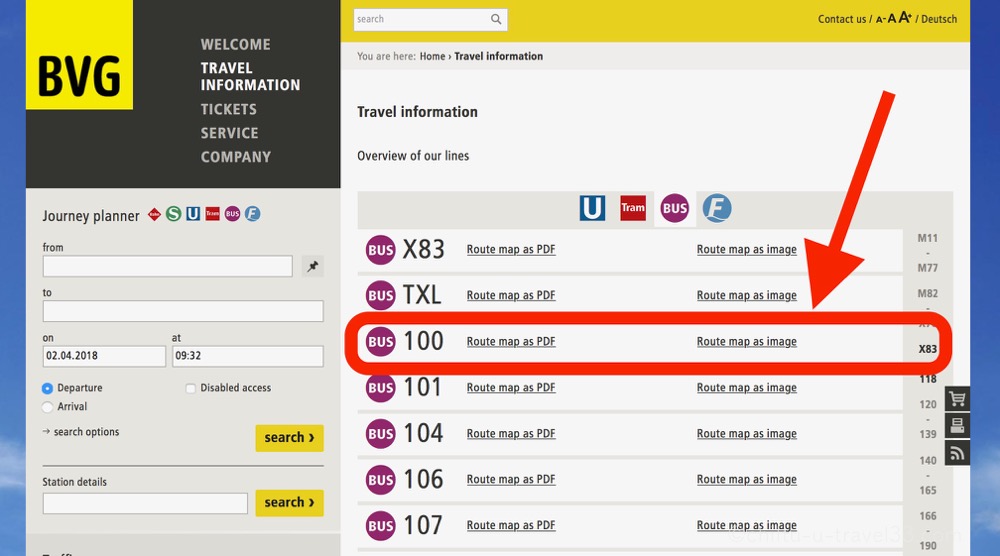Open Route map as image for line 107

tap(747, 525)
